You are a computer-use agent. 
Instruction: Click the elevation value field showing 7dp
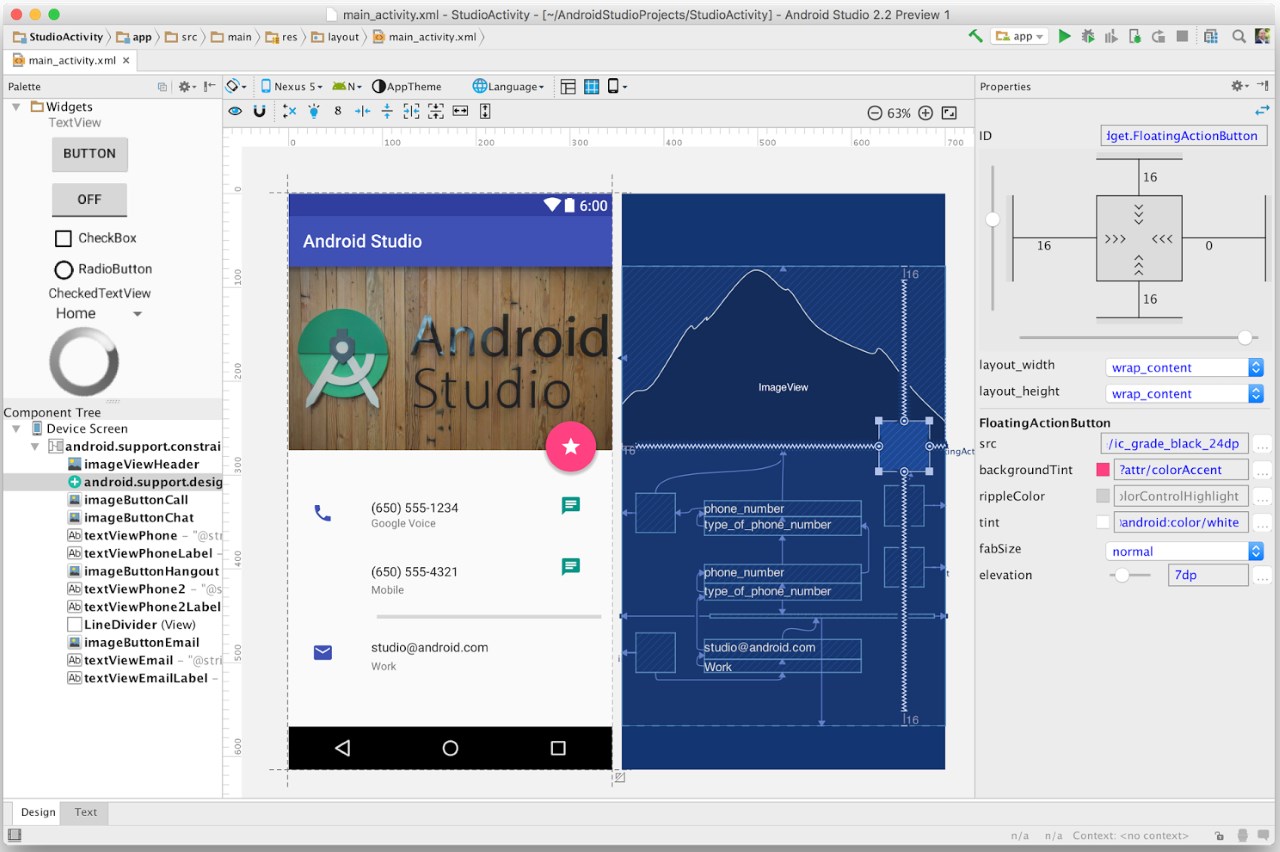point(1208,575)
